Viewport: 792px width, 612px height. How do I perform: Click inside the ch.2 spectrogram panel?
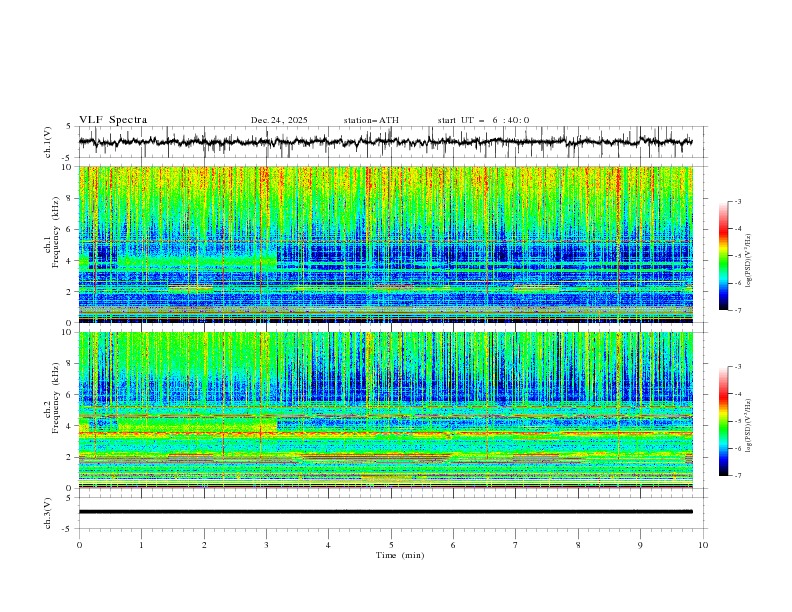pos(385,410)
